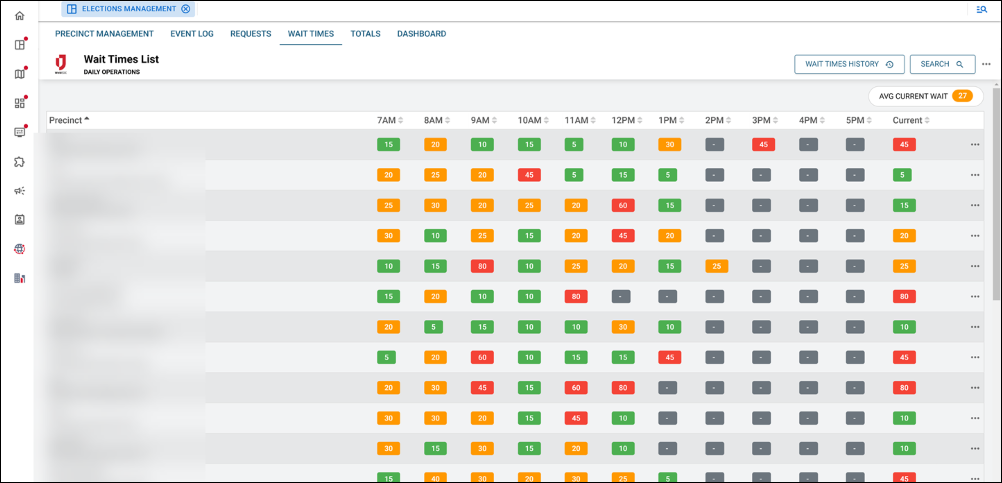Click the map icon in left sidebar
The width and height of the screenshot is (1002, 483).
coord(19,74)
